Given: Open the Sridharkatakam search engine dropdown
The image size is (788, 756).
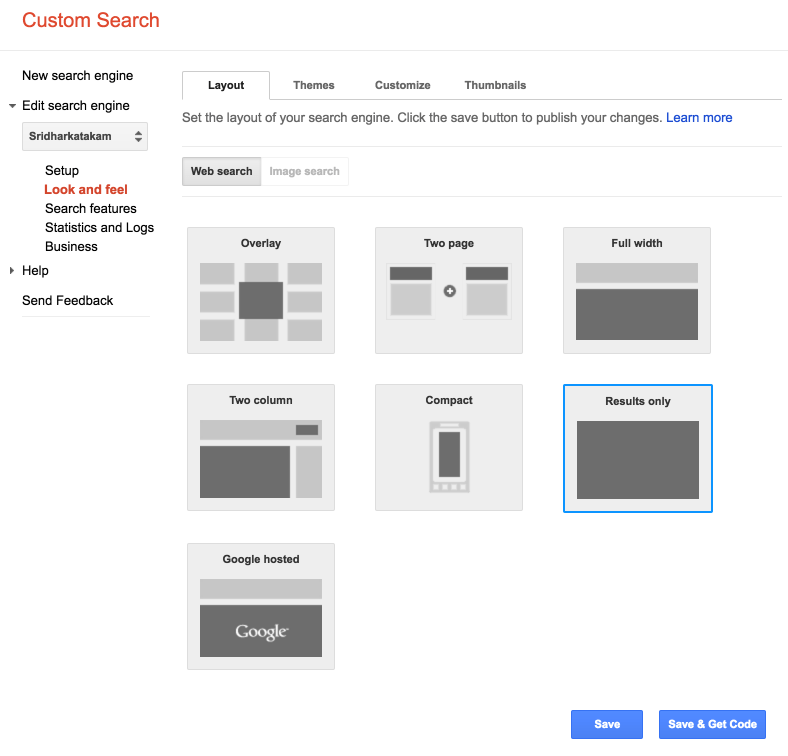Looking at the screenshot, I should coord(85,136).
